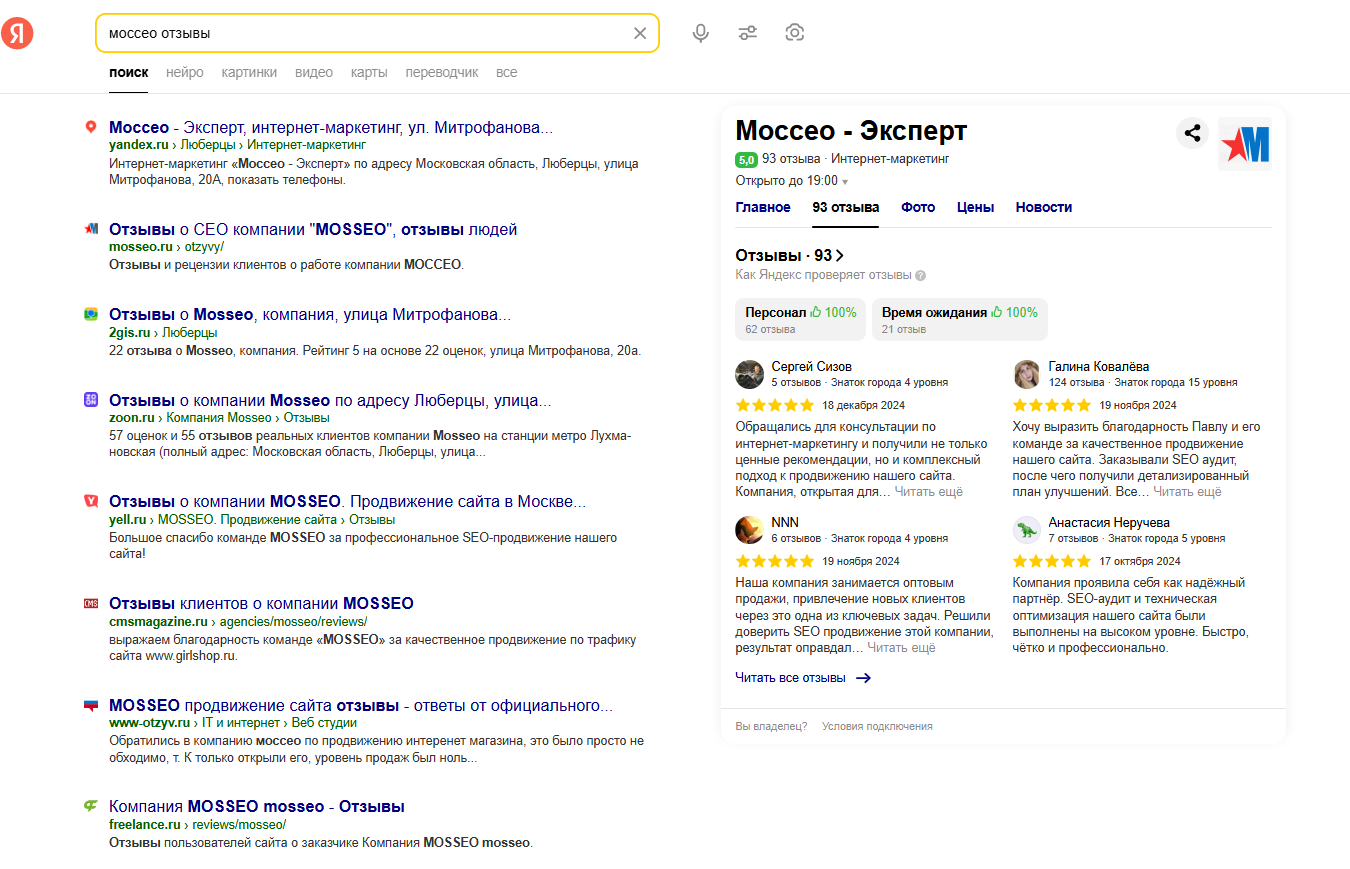1350x869 pixels.
Task: Open the 93 отзыва tab in company card
Action: point(846,207)
